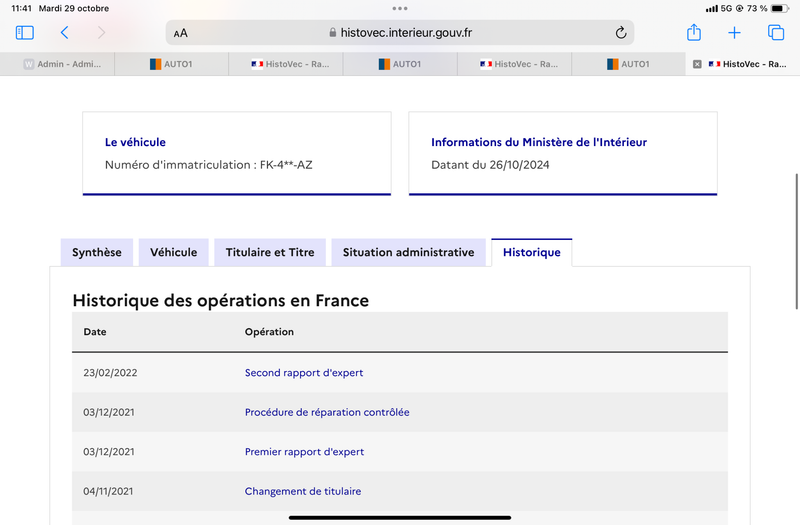Screen dimensions: 800x525
Task: Select the date 04/11/2021
Action: pos(108,491)
